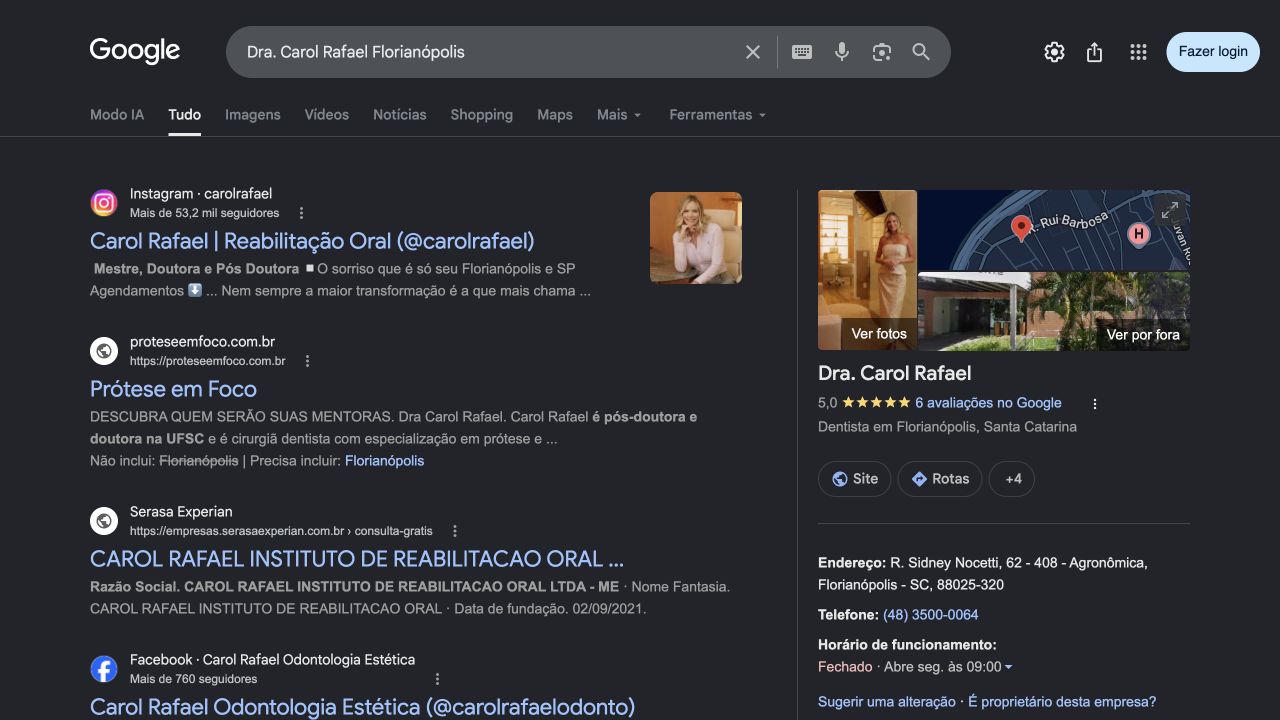
Task: Click the share icon in header
Action: click(1095, 52)
